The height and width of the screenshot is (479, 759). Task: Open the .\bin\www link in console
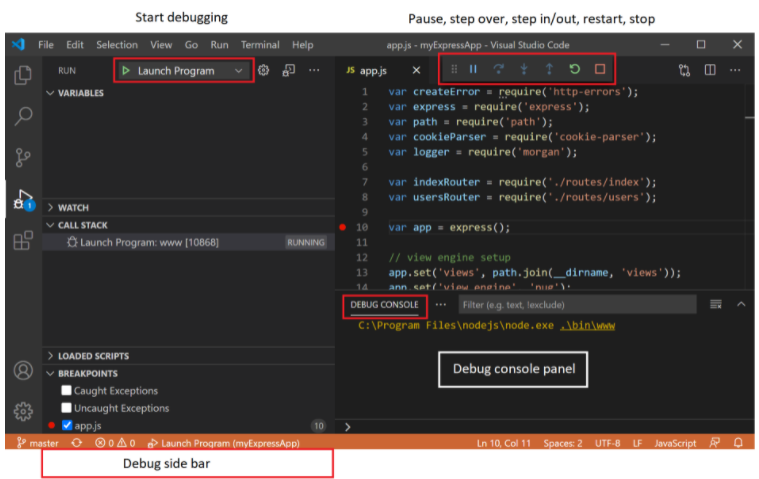pyautogui.click(x=587, y=326)
